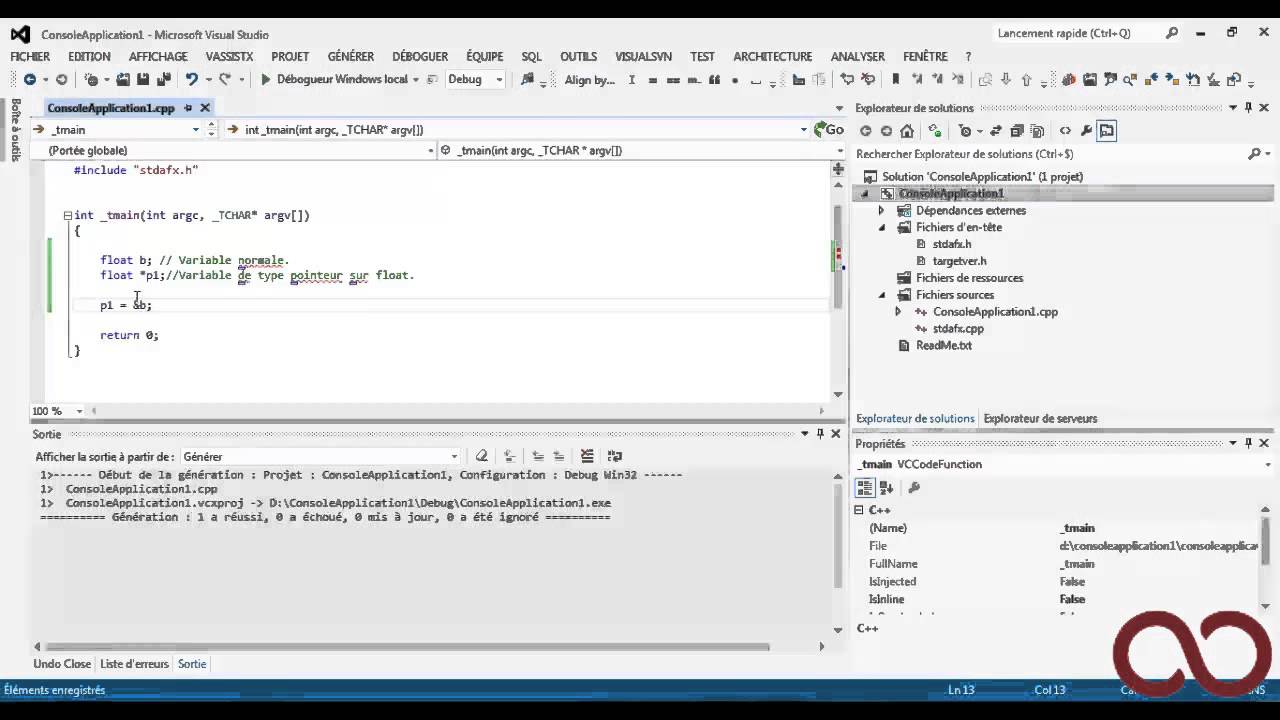
Task: Click the Forward arrow in Explorateur de solutions
Action: click(886, 131)
